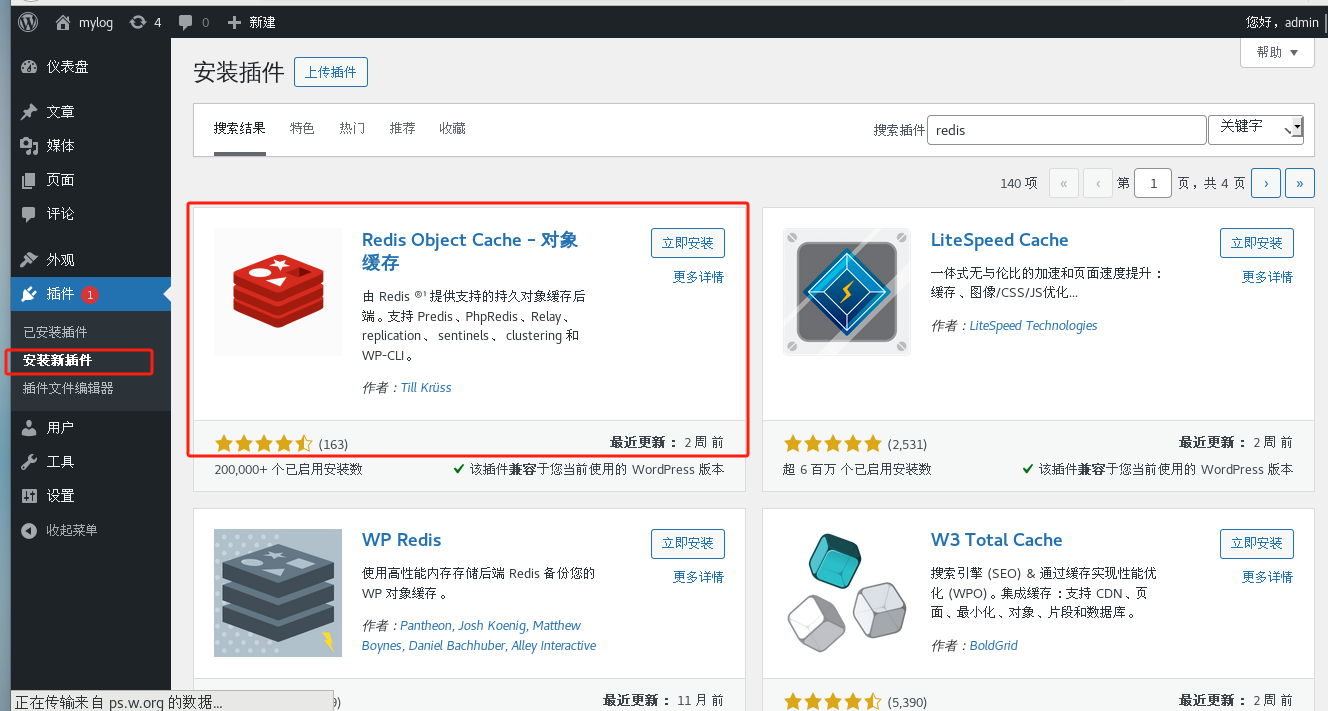Open author Alley Interactive link
Screen dimensions: 1328x711
tap(555, 645)
